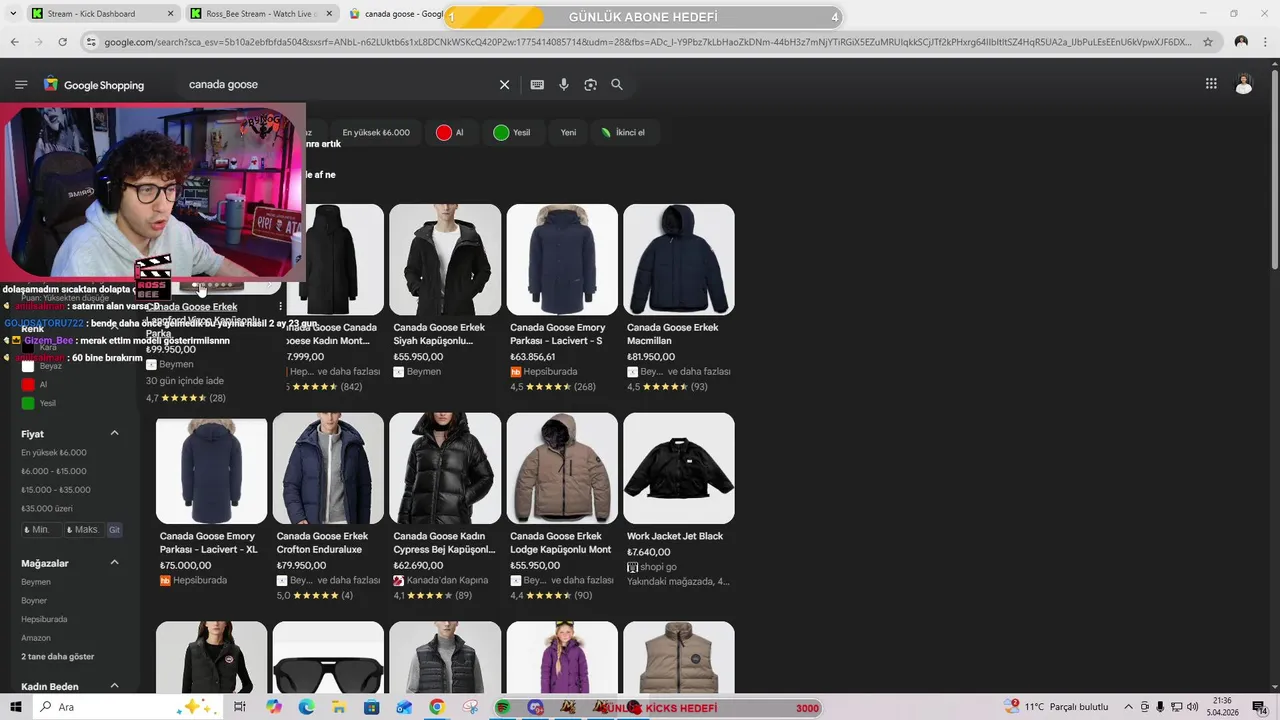The height and width of the screenshot is (720, 1280).
Task: Filter price ₺35.000 üzeri
Action: pos(47,508)
